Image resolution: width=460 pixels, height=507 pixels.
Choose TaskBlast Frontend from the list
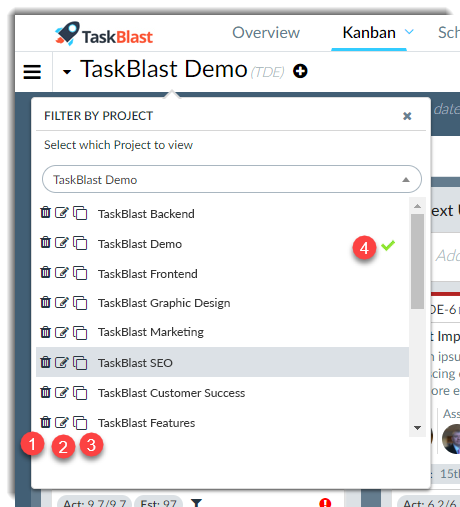(x=147, y=274)
